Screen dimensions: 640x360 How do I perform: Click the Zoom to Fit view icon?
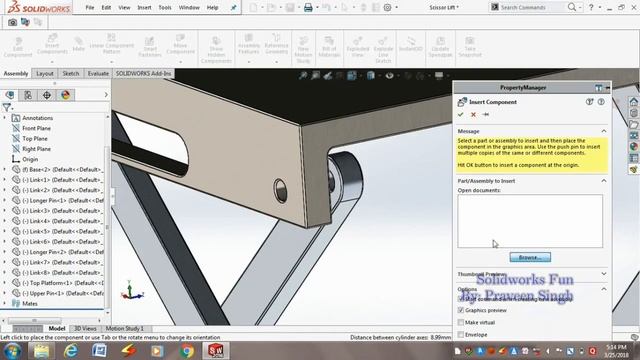[303, 76]
